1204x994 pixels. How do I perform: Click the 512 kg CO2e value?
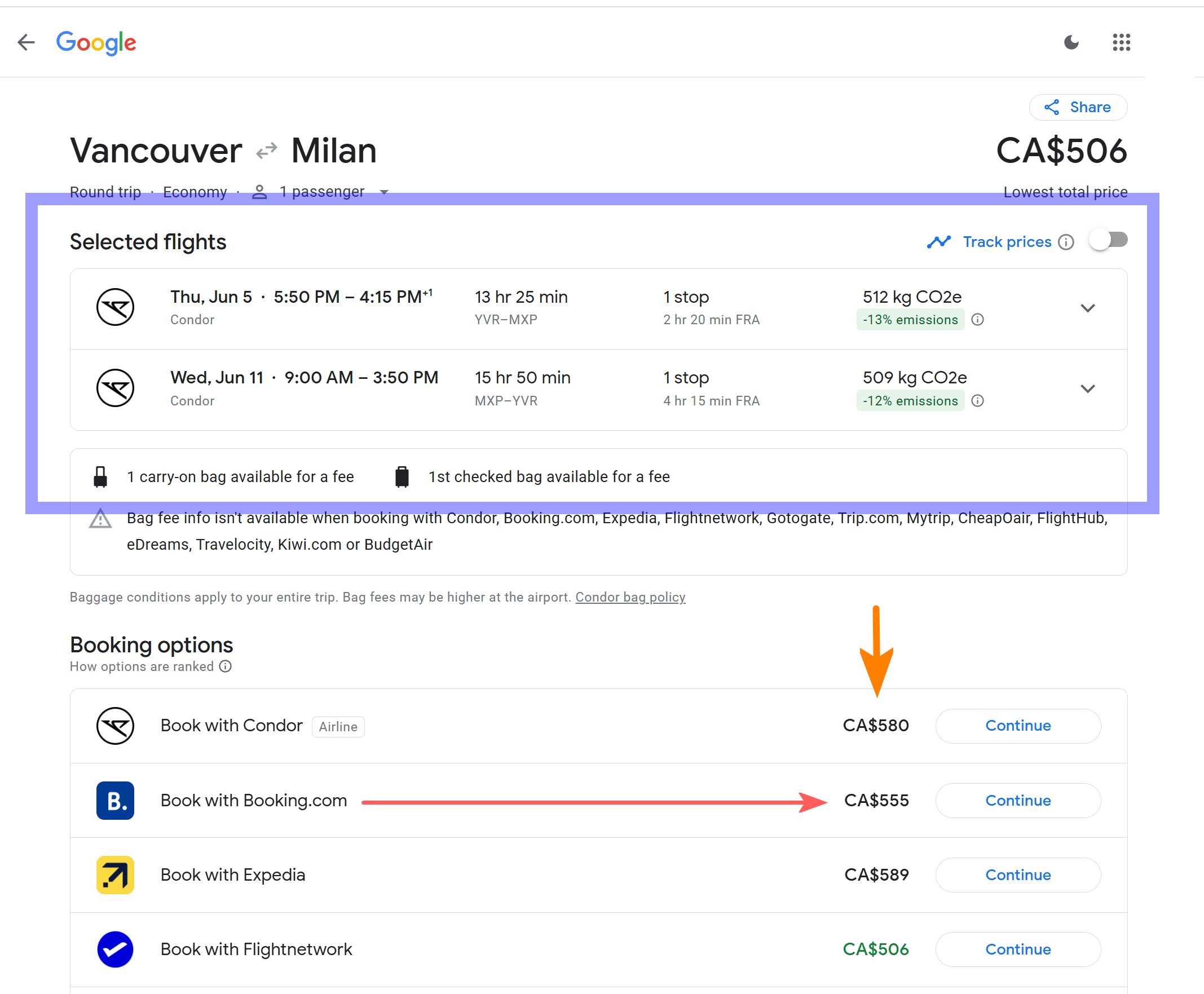[x=912, y=297]
